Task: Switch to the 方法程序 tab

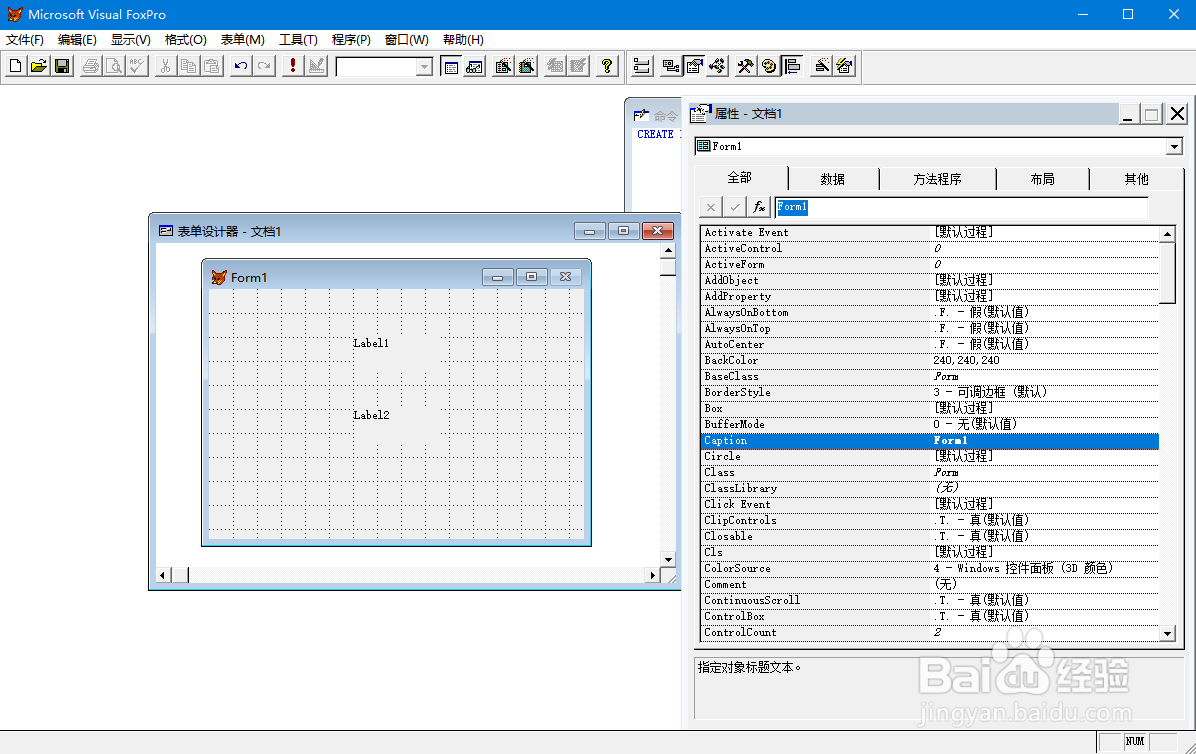Action: click(937, 179)
